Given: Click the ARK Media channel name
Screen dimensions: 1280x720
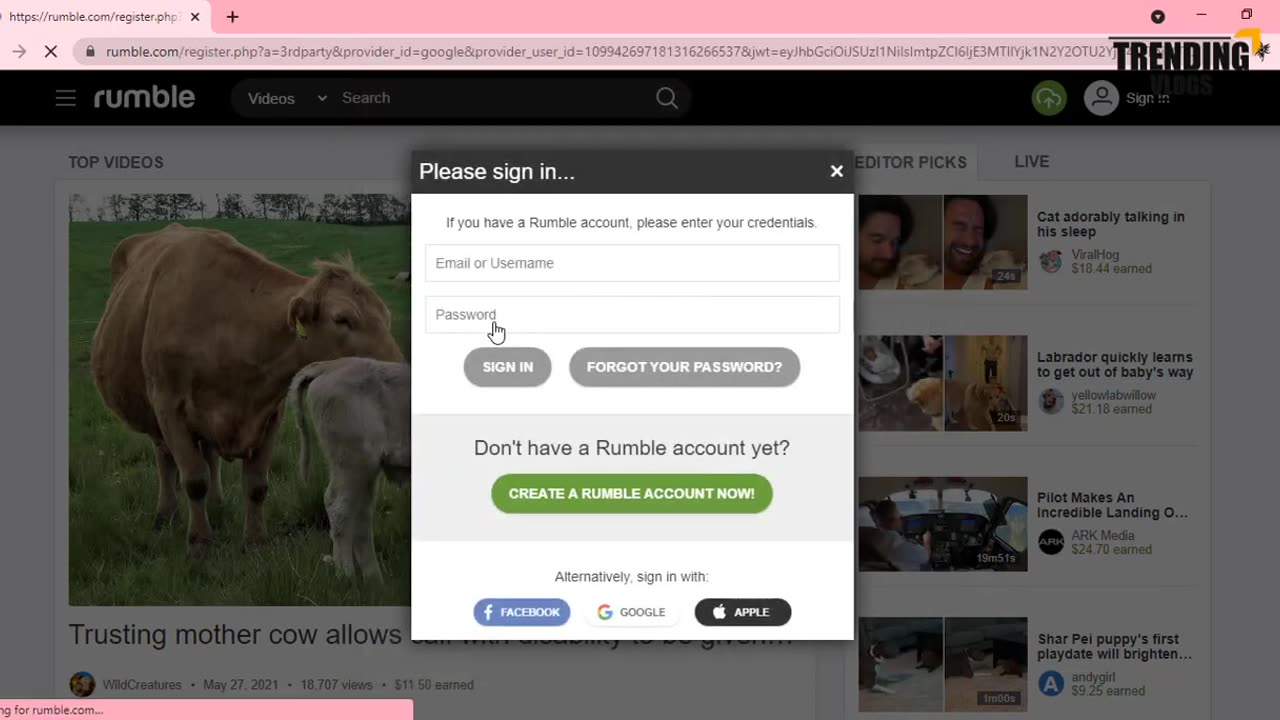Looking at the screenshot, I should tap(1102, 535).
